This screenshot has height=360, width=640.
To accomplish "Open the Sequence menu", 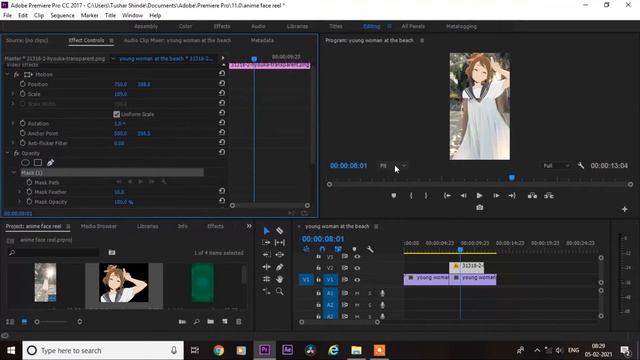I will pos(62,16).
